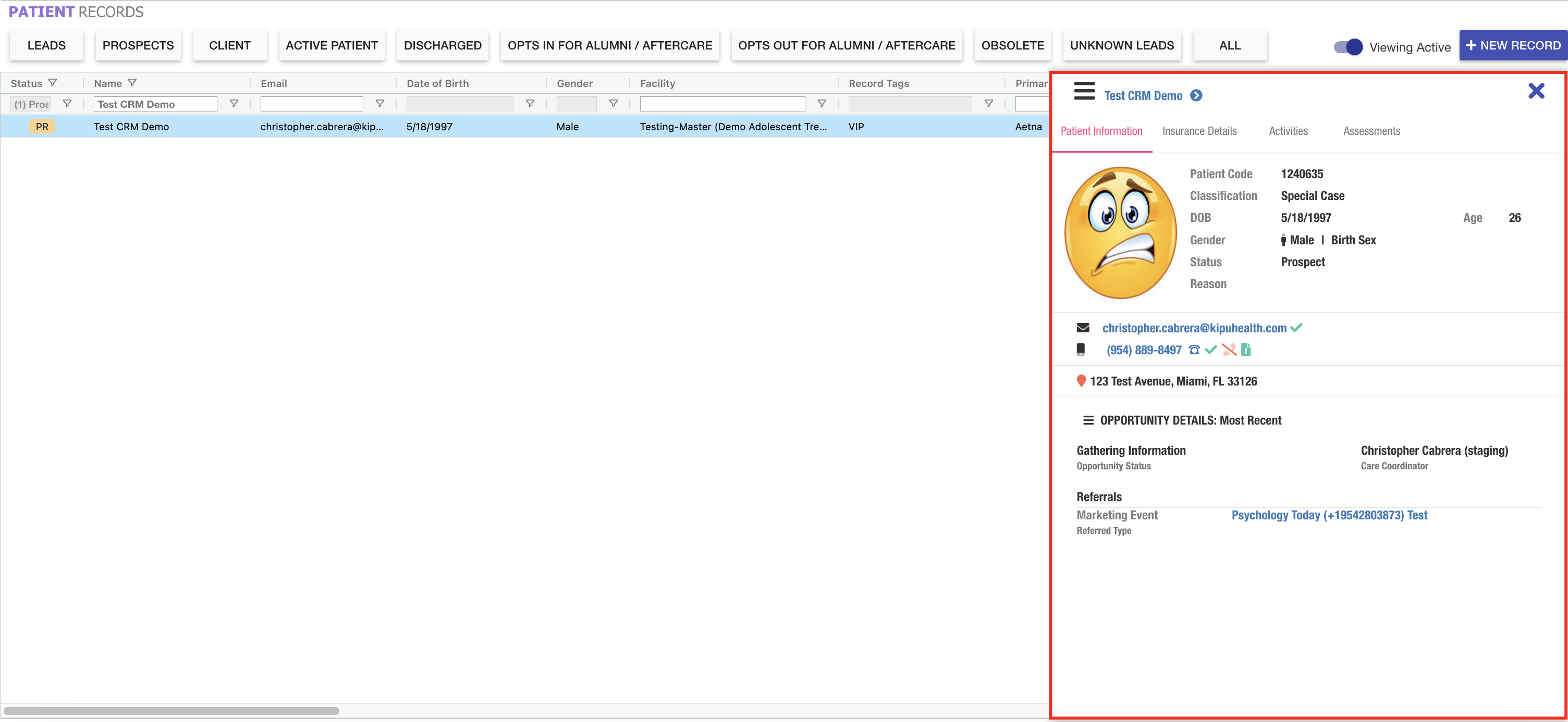The width and height of the screenshot is (1568, 722).
Task: Open the Activities tab
Action: (x=1288, y=131)
